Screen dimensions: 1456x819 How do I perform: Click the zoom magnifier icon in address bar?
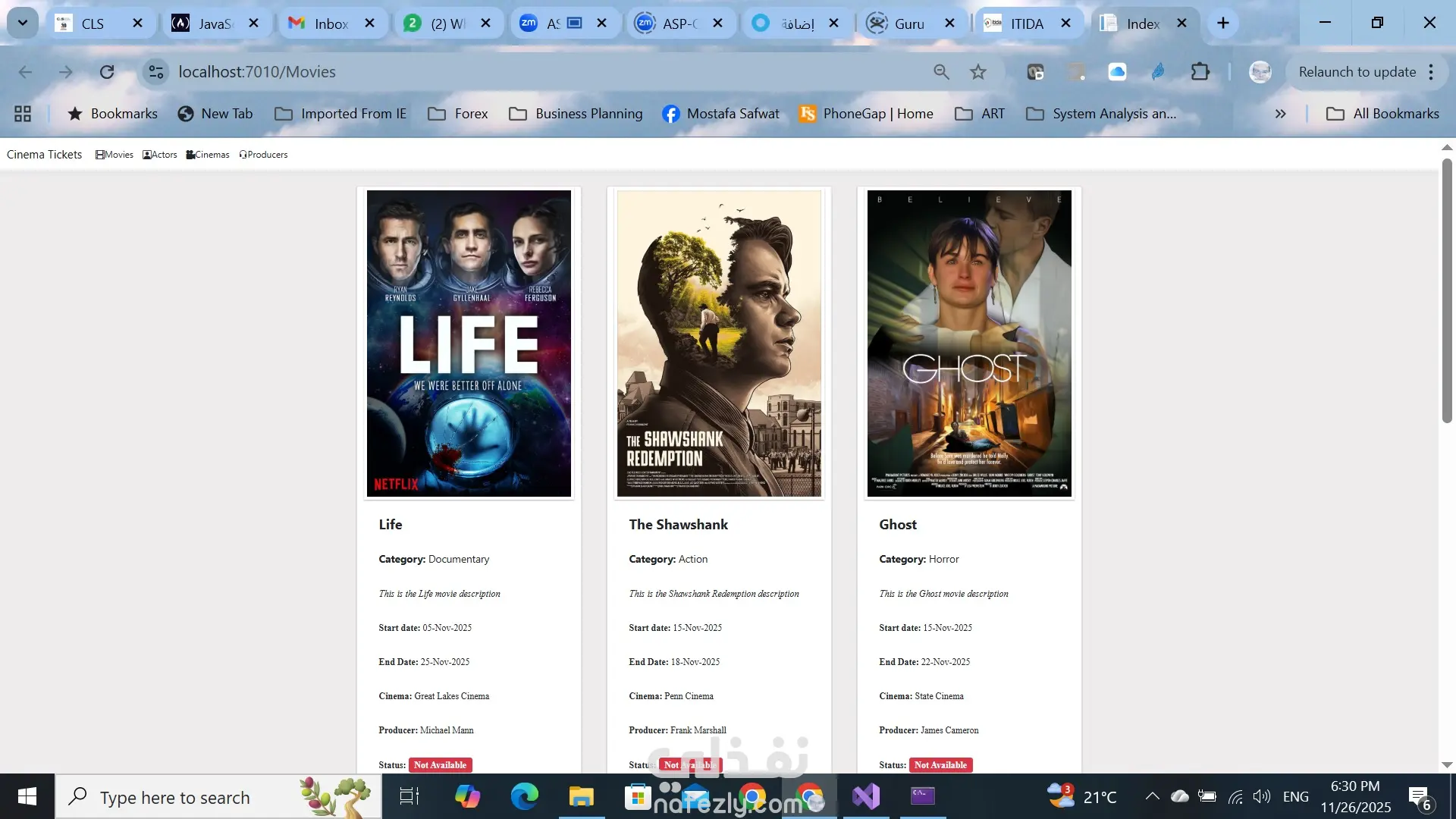coord(941,72)
